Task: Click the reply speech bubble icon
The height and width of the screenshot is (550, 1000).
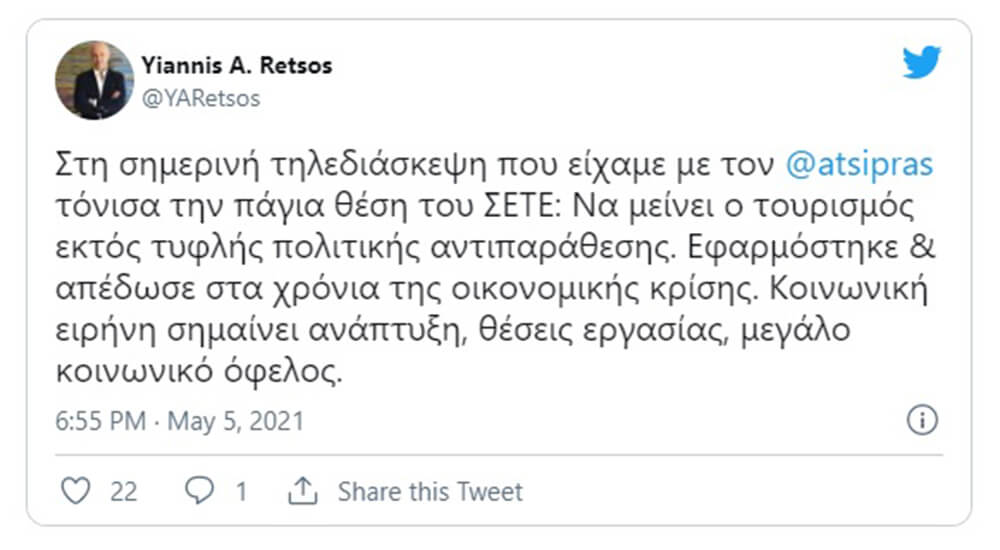Action: click(199, 491)
